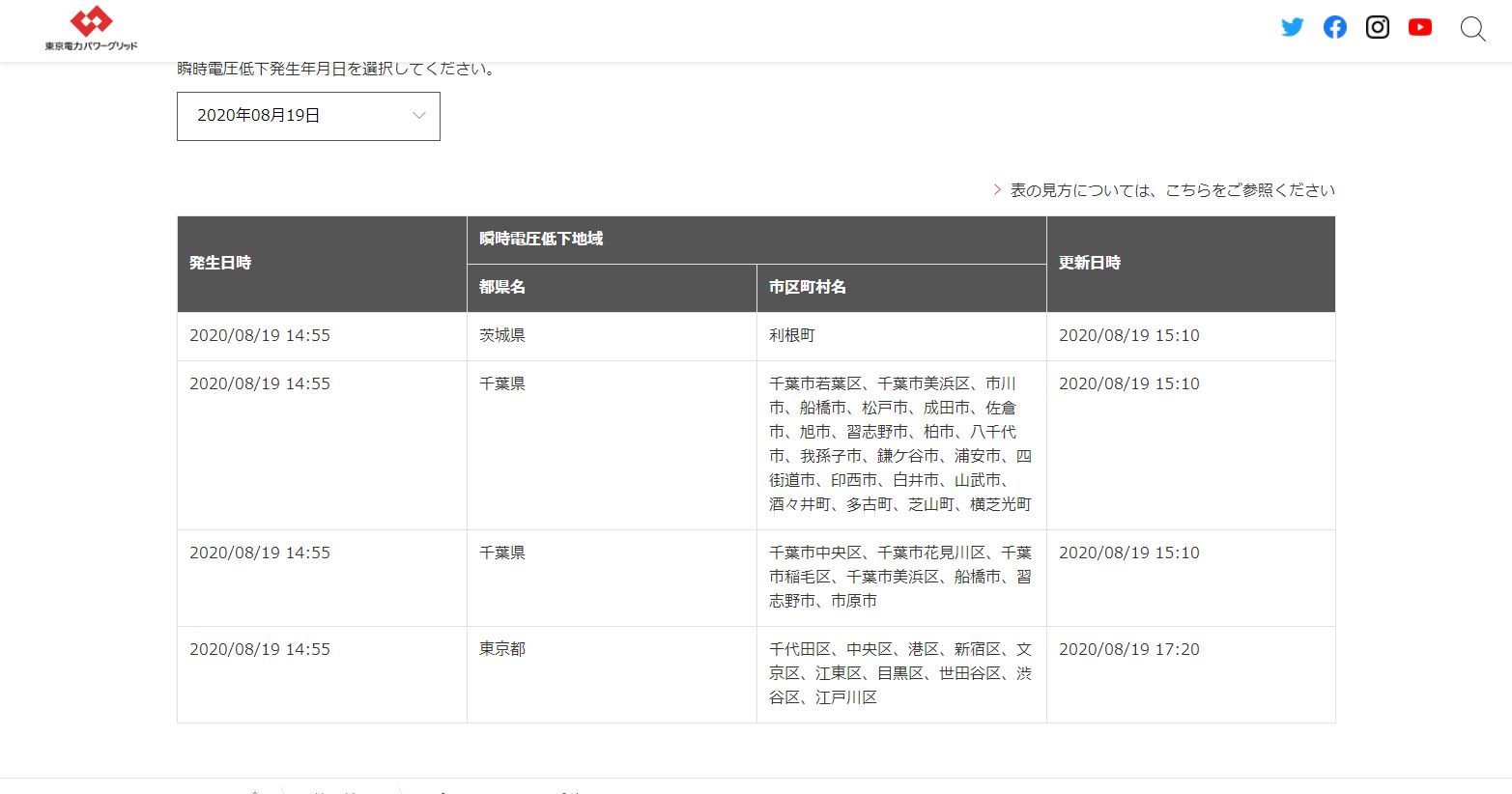Open the Twitter social media icon

[1292, 27]
